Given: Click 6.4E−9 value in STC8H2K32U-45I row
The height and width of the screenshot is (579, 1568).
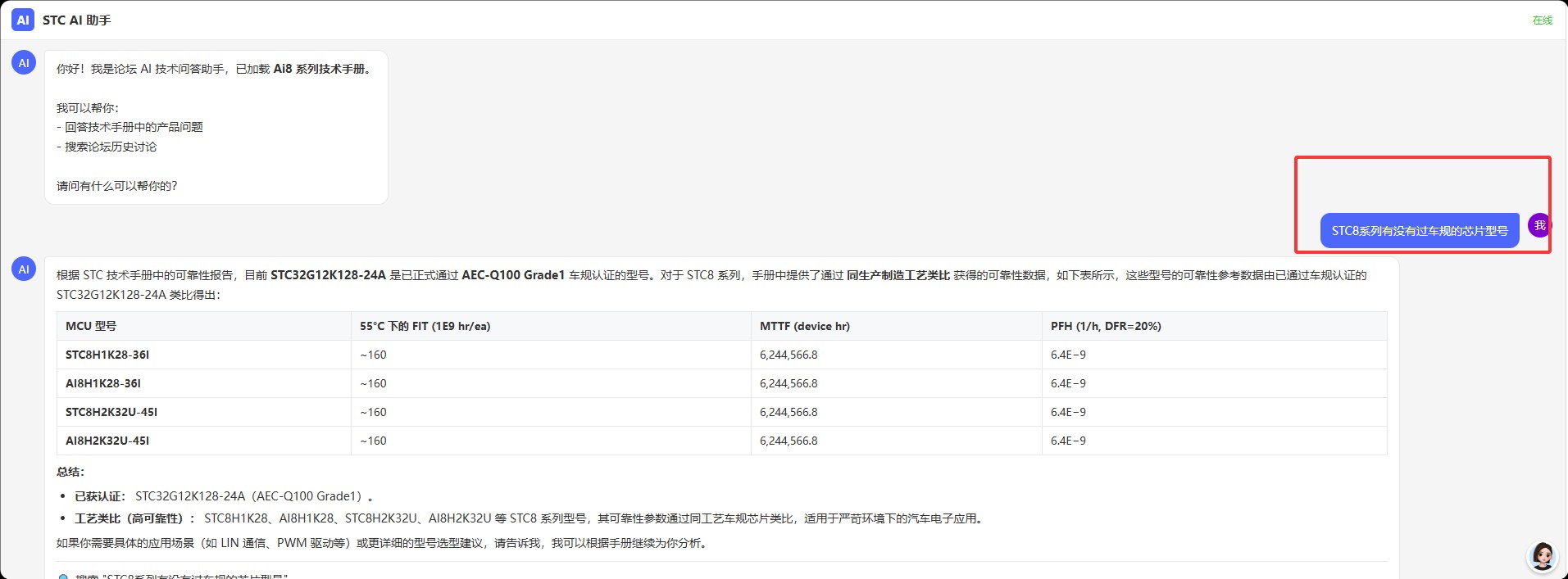Looking at the screenshot, I should pos(1068,412).
